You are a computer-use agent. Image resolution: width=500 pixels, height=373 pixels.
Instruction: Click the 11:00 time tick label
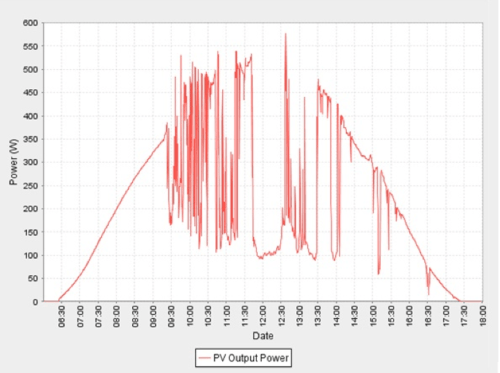227,317
